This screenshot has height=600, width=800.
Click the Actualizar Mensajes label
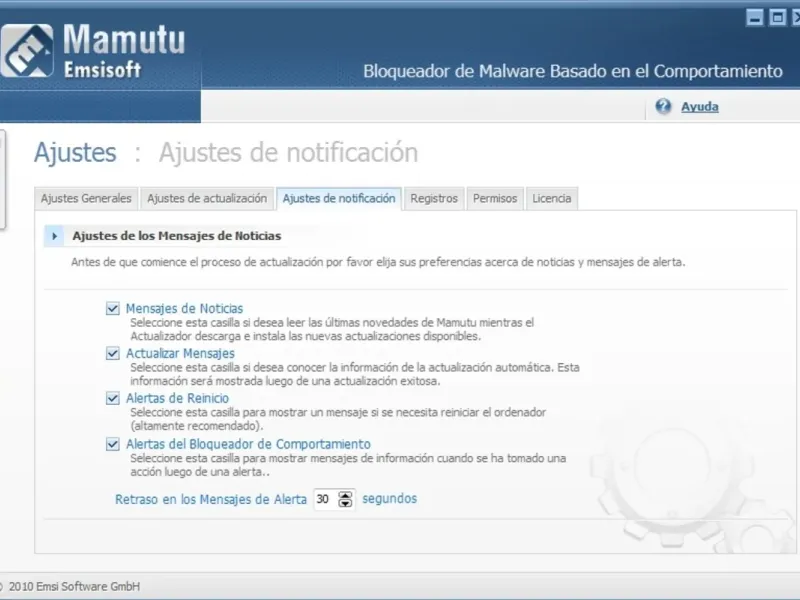click(x=180, y=354)
